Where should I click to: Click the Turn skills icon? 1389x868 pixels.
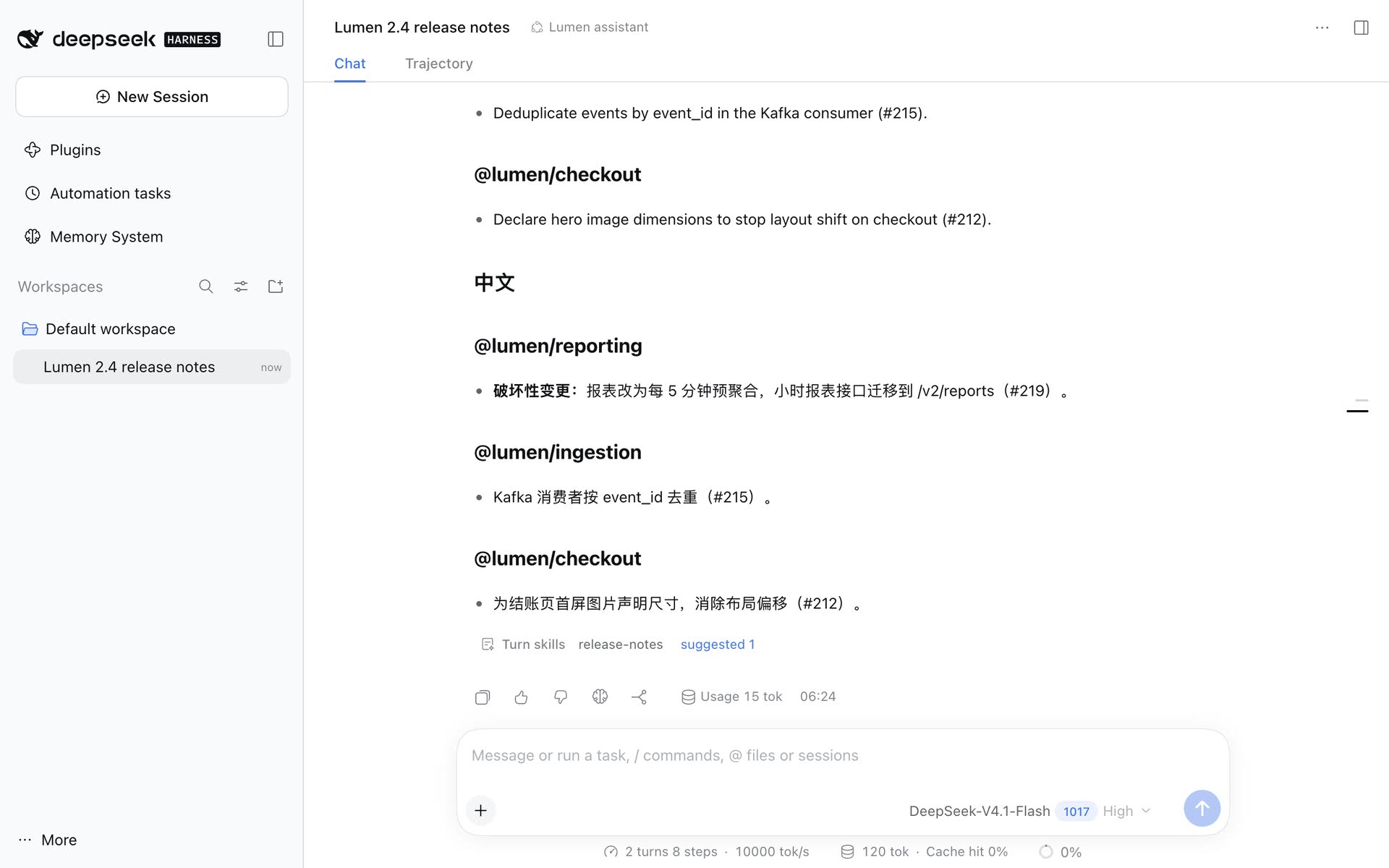[x=488, y=644]
